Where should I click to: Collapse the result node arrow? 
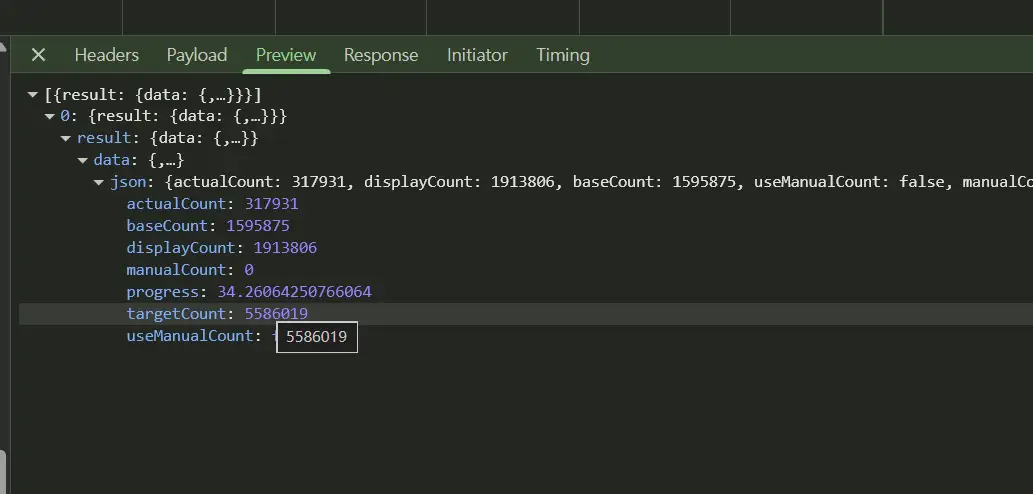click(66, 138)
